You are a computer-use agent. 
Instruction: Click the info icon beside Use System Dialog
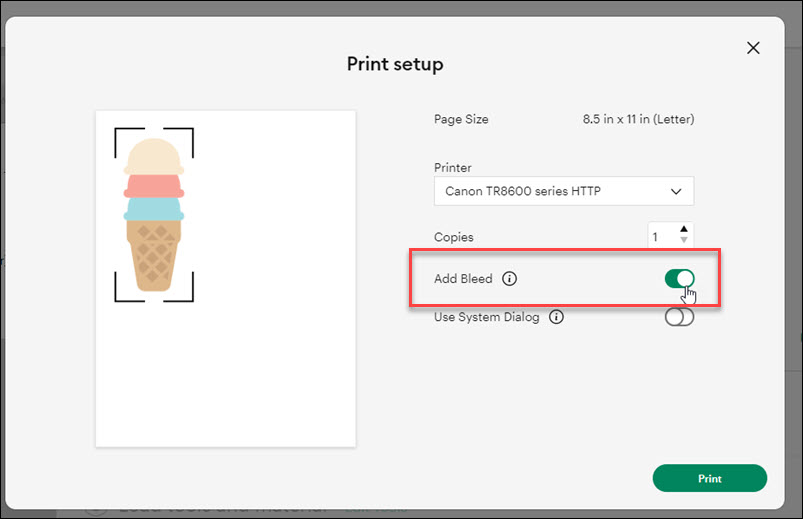556,317
